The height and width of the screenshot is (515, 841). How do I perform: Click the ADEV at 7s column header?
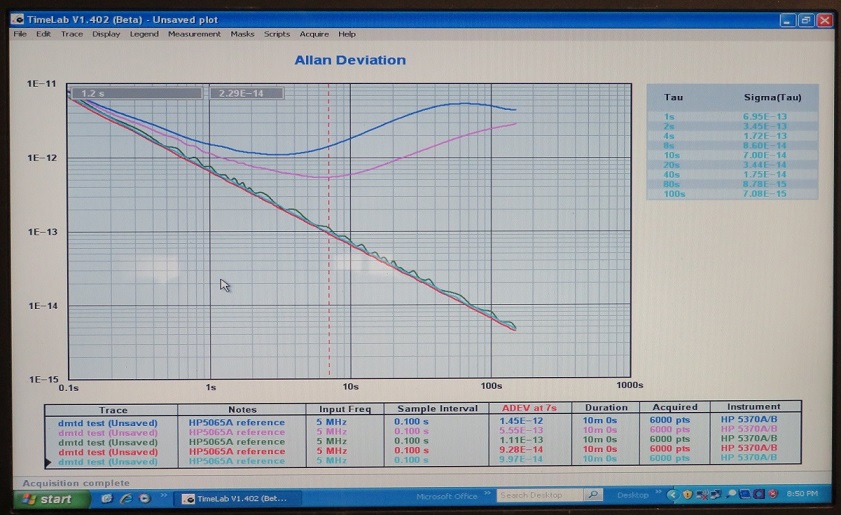pos(529,408)
